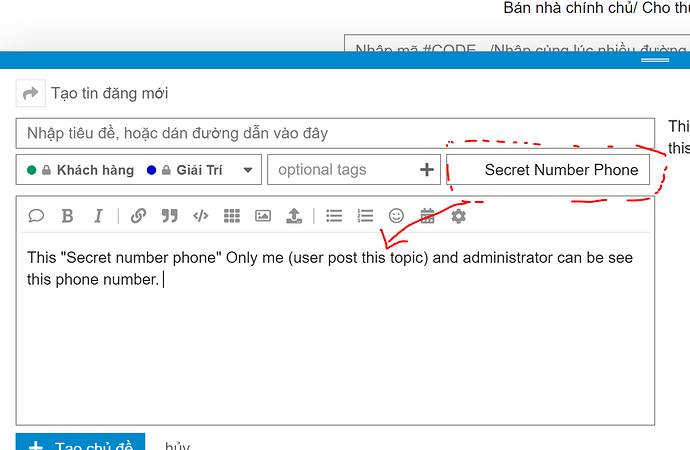The image size is (690, 450).
Task: Insert date with the calendar icon
Action: (x=427, y=216)
